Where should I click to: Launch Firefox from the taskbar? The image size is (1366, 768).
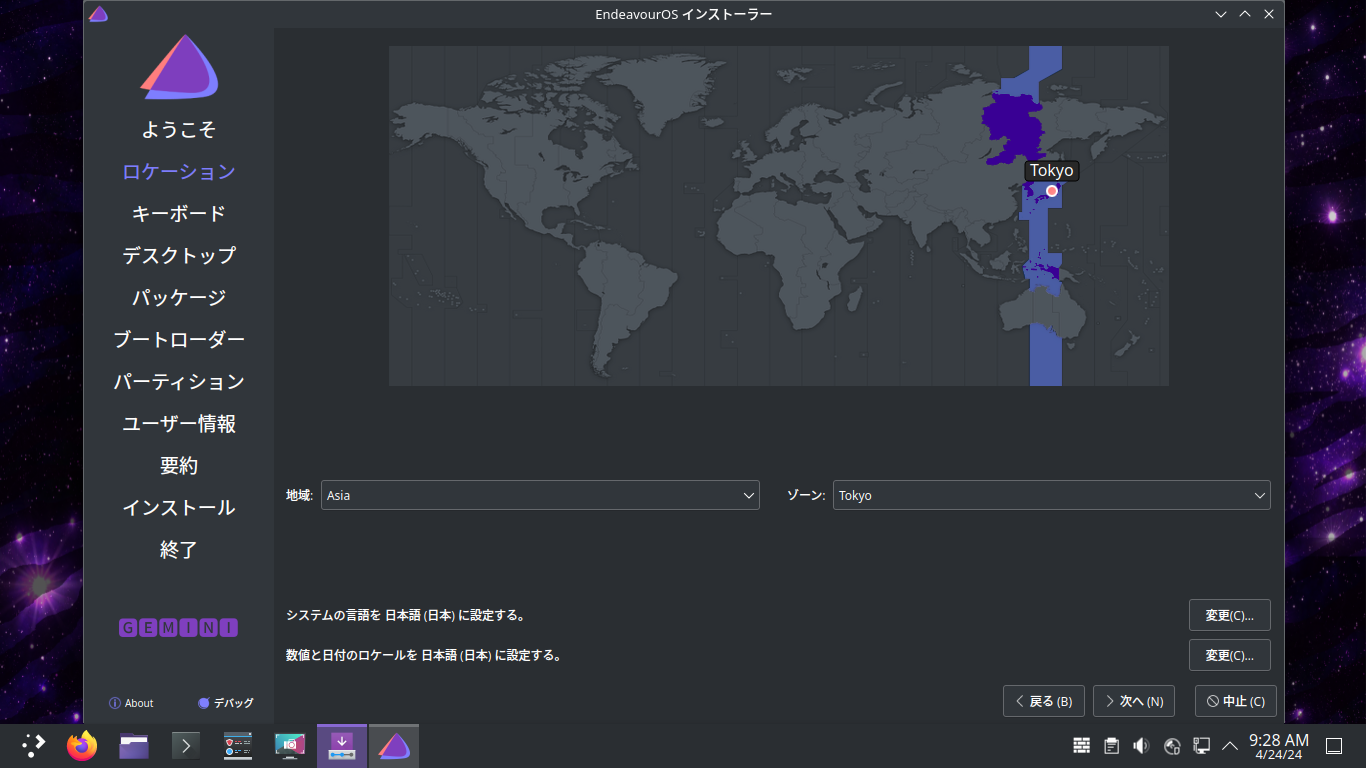click(82, 745)
